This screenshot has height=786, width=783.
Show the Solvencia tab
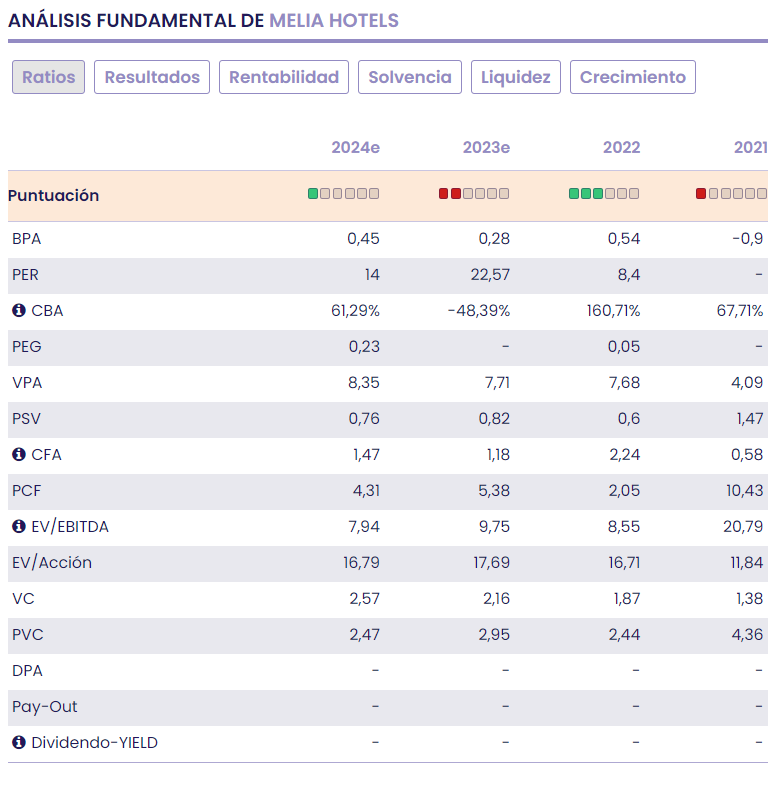click(410, 77)
